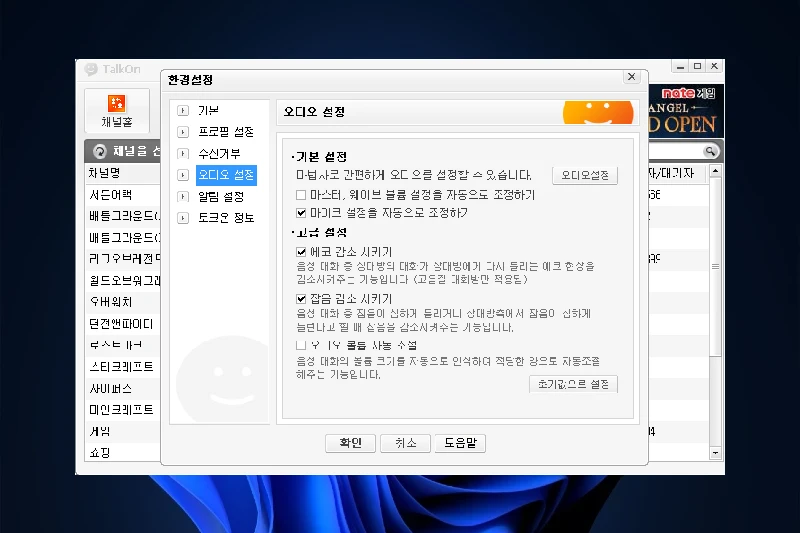The width and height of the screenshot is (800, 533).
Task: Open the 채널홈 icon in TalkOn window
Action: click(x=117, y=110)
